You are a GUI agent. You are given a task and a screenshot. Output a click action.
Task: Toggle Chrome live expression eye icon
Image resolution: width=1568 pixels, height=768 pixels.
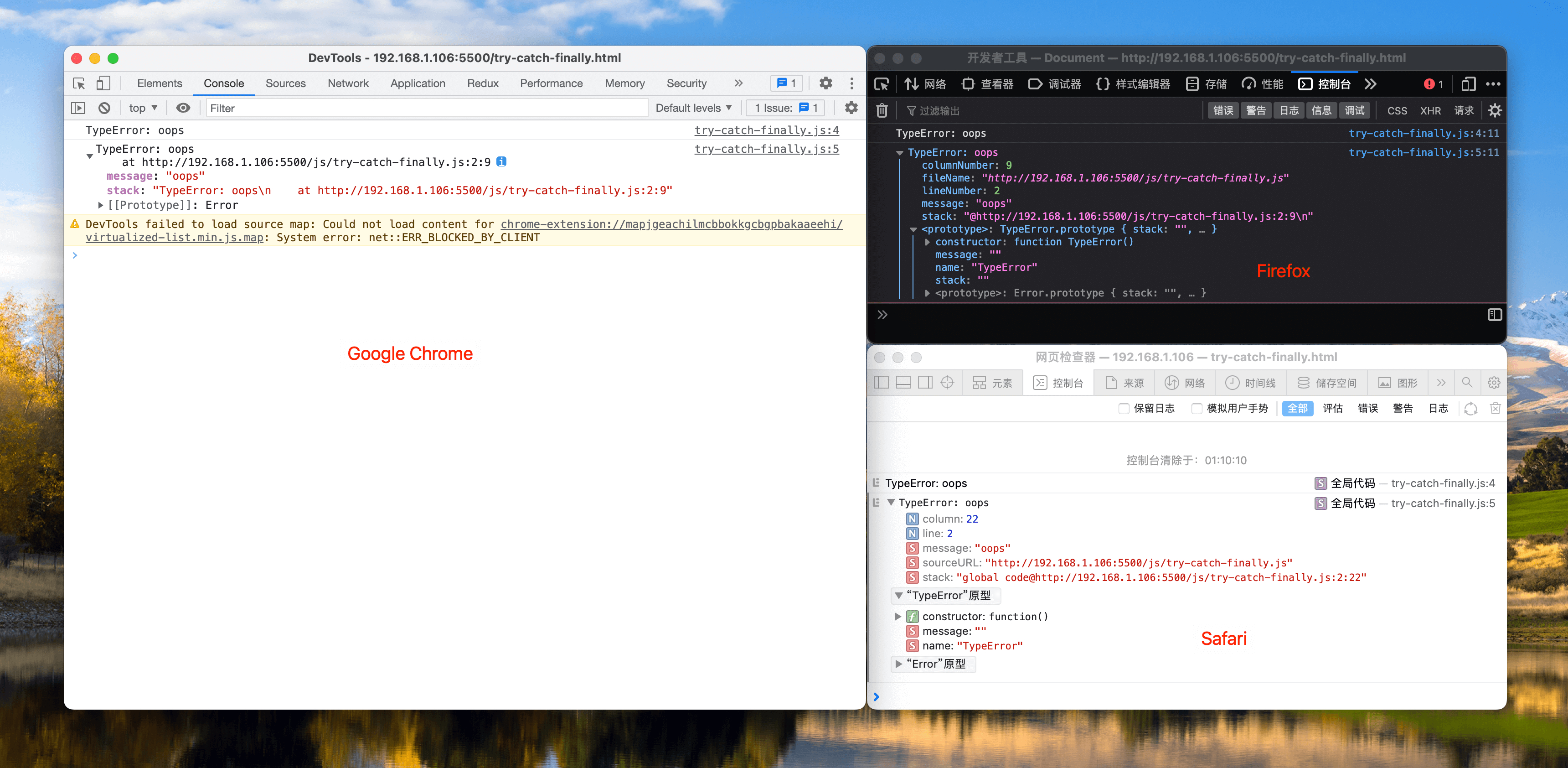183,108
